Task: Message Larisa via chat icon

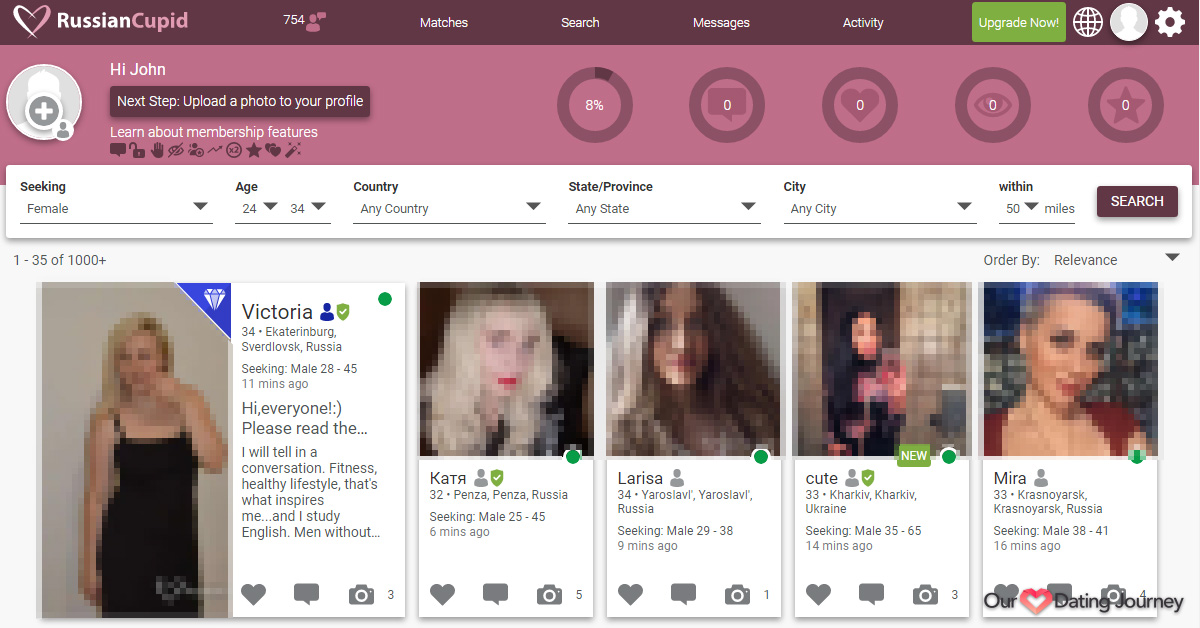Action: point(683,594)
